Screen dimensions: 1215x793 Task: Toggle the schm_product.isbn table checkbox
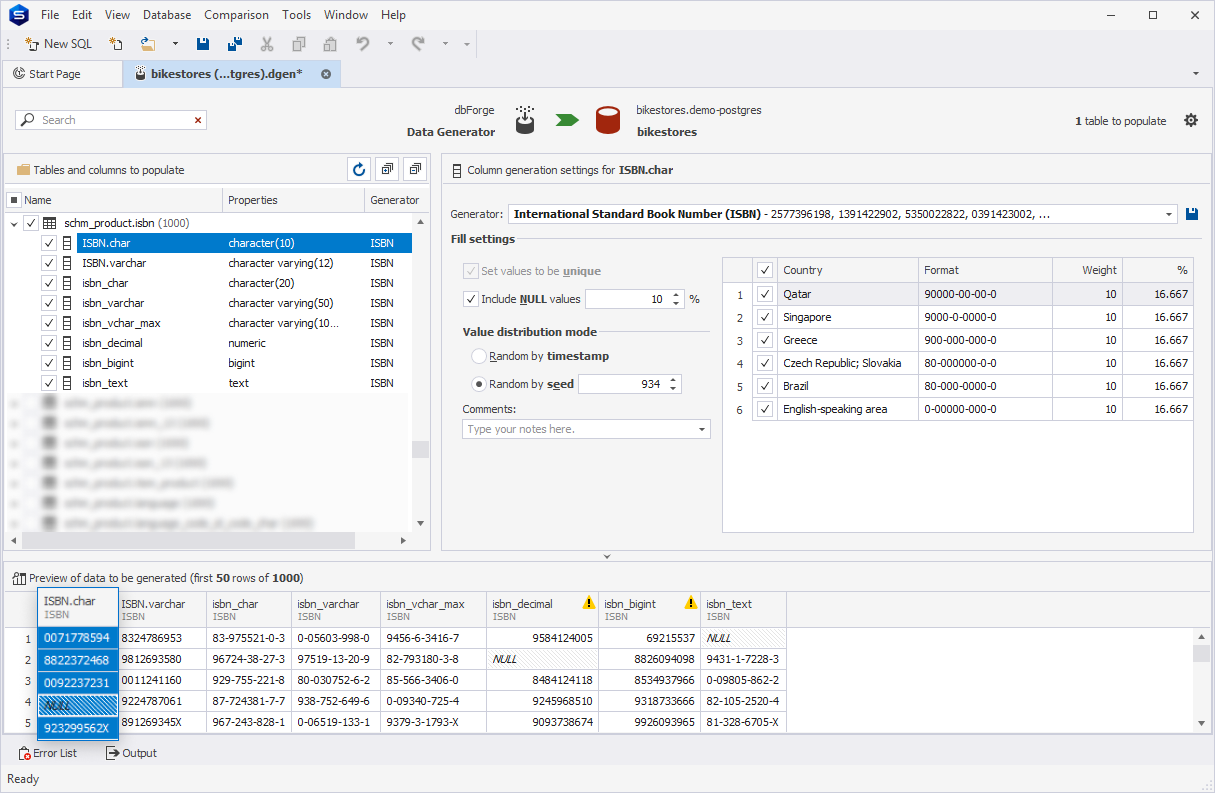click(x=31, y=223)
